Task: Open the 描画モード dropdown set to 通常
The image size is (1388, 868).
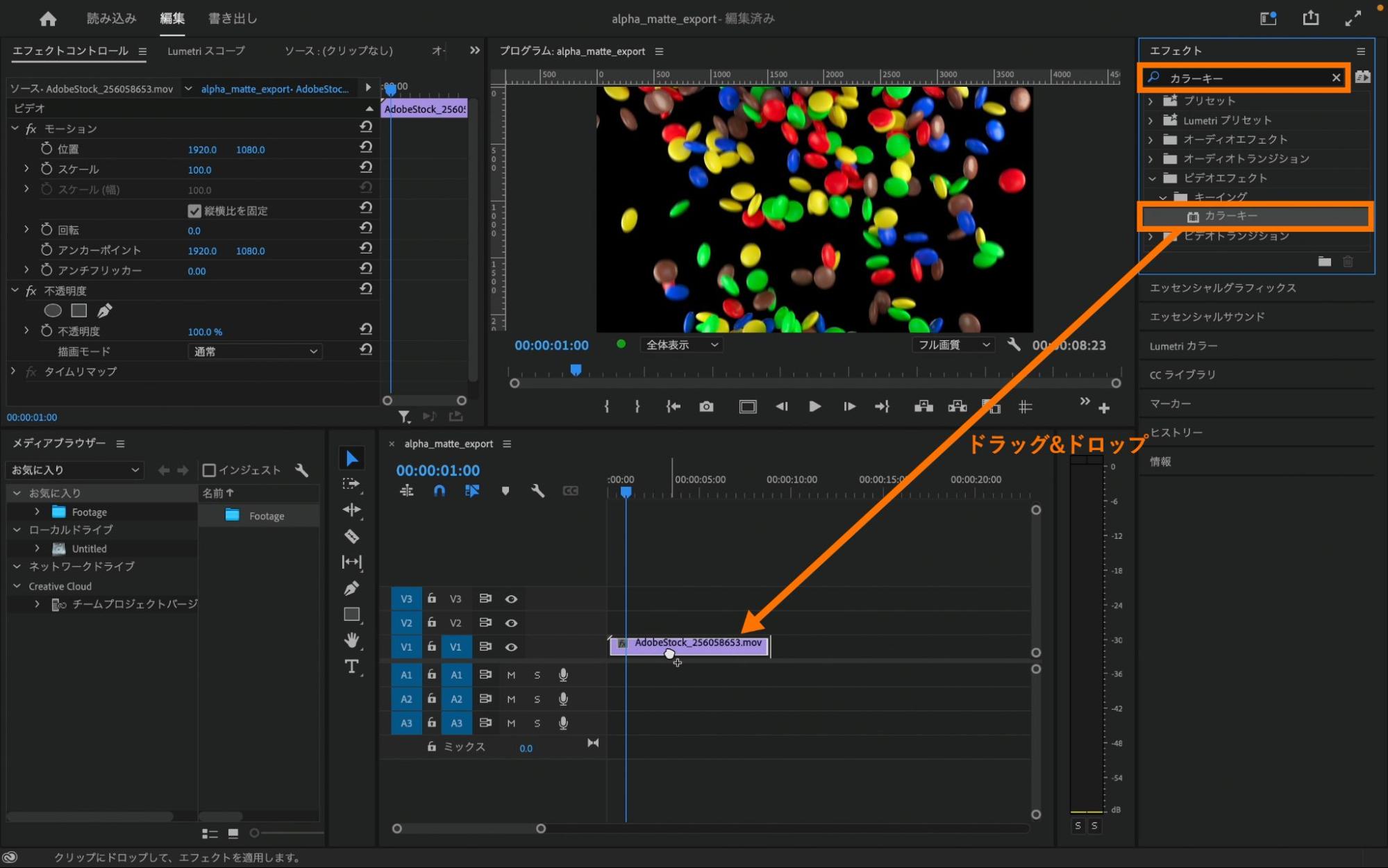Action: tap(255, 351)
